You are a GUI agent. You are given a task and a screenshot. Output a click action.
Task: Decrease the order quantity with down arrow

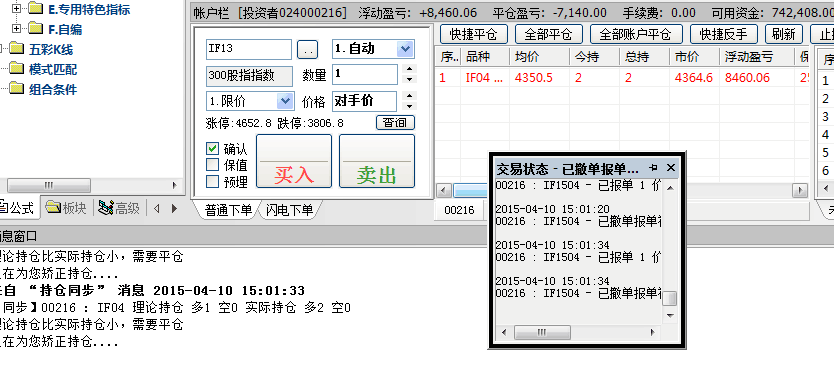coord(409,79)
